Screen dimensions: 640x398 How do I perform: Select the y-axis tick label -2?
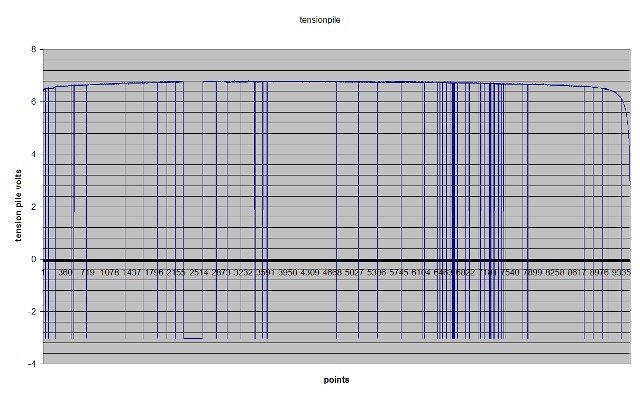tap(32, 311)
